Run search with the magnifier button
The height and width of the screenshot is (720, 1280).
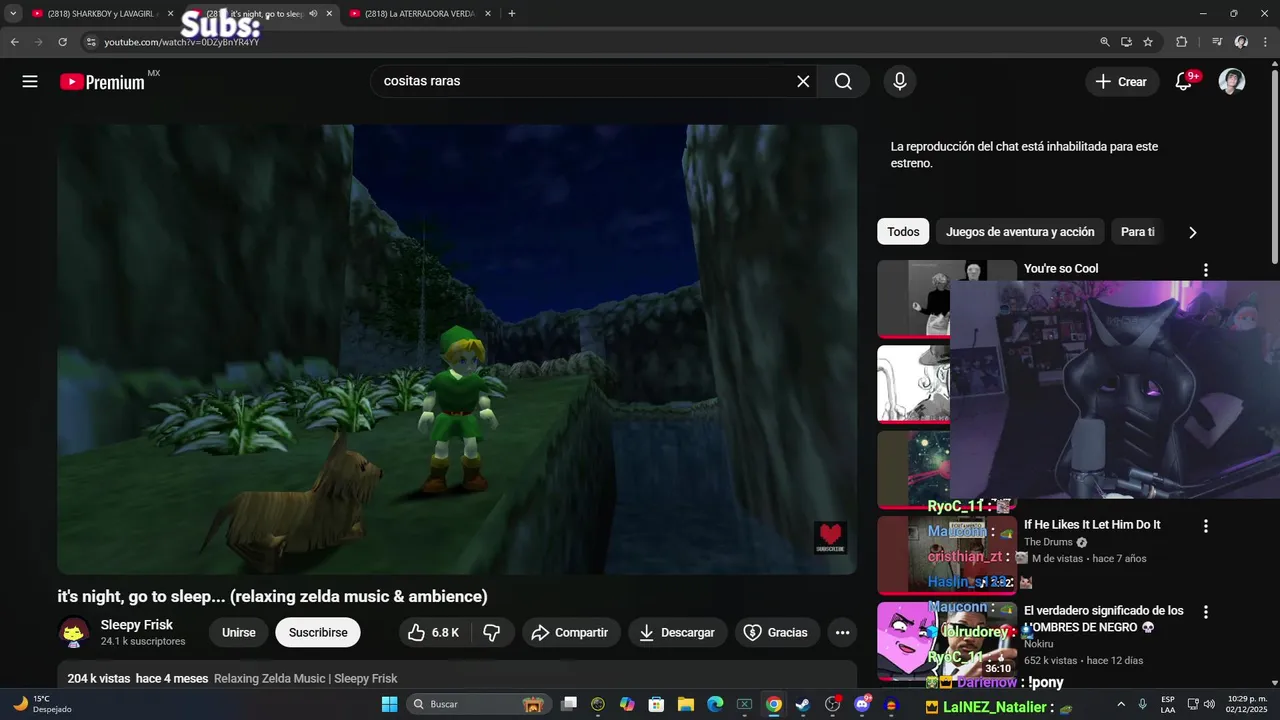843,82
